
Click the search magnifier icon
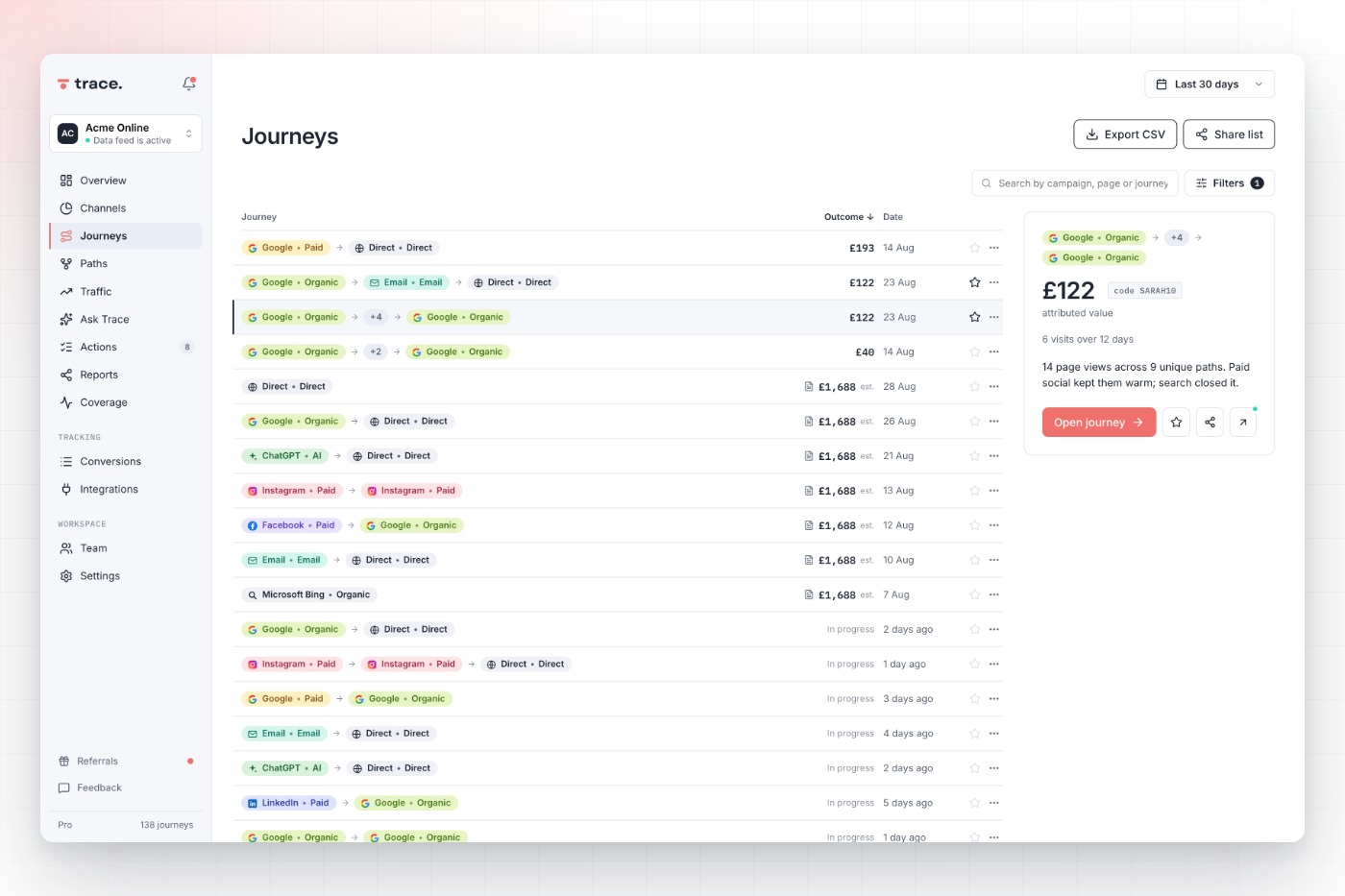(986, 183)
